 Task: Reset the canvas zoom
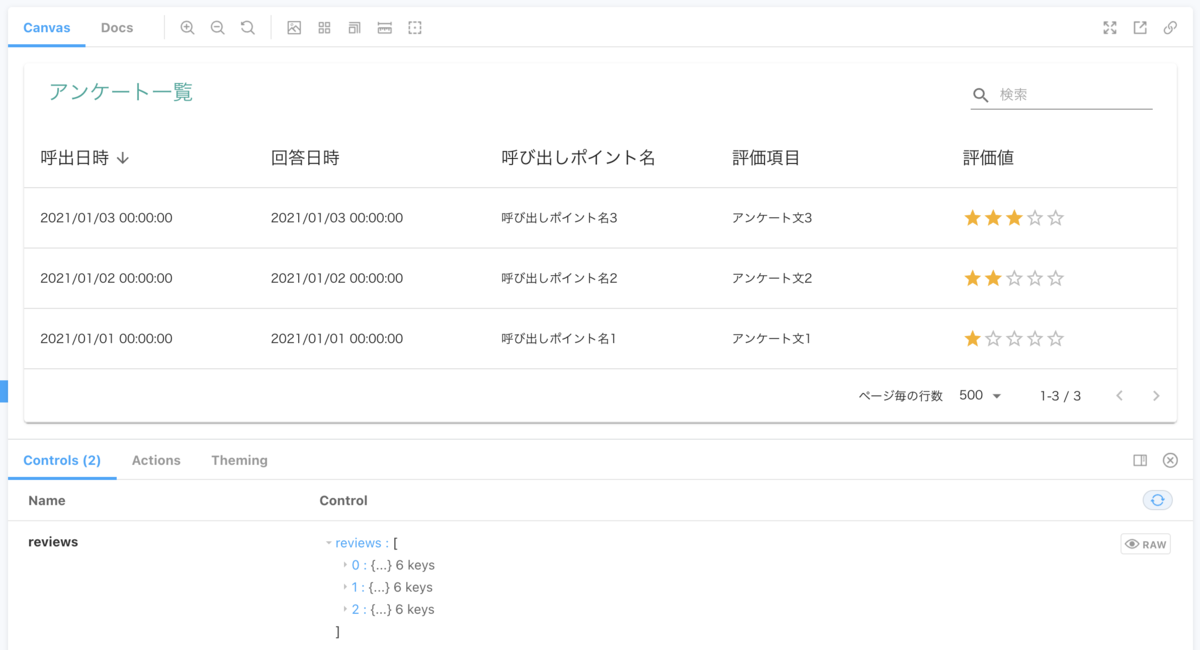point(248,28)
